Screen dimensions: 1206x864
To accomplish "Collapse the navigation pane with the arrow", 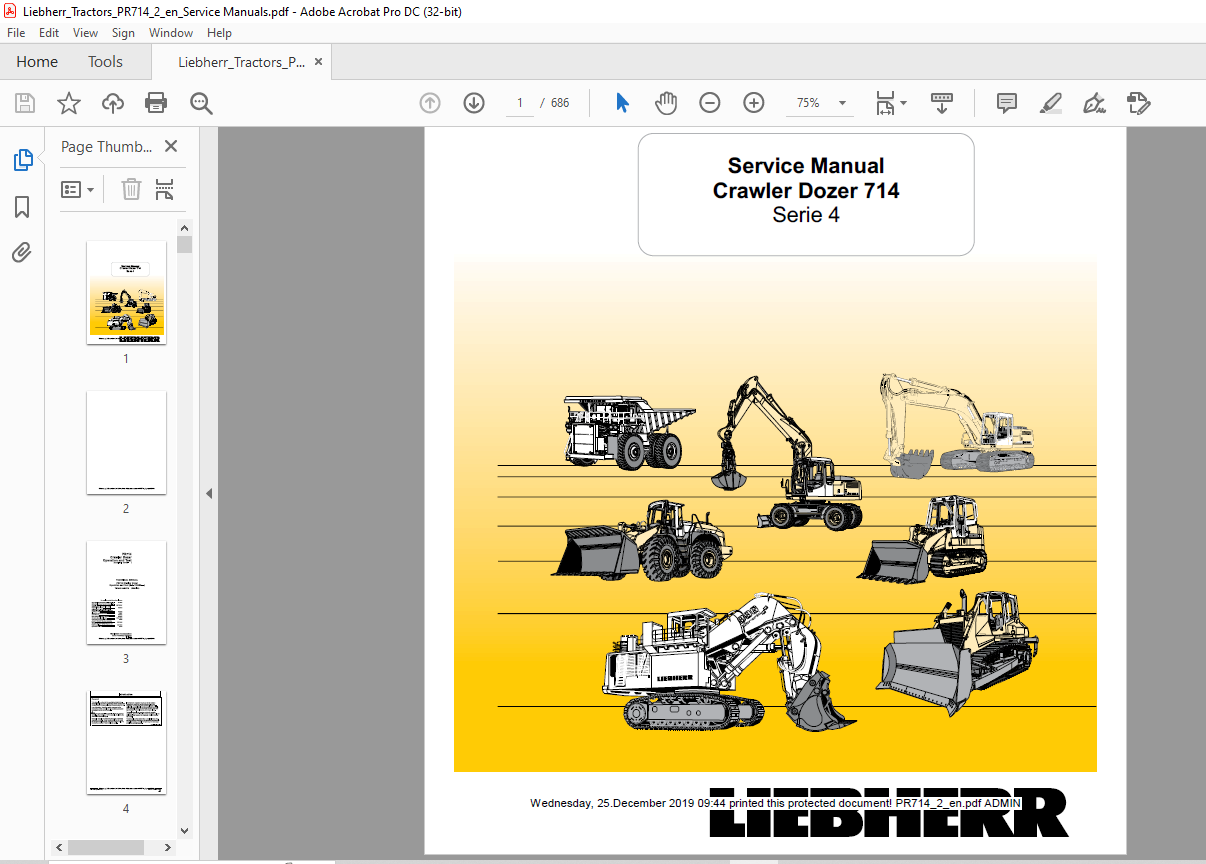I will tap(209, 493).
